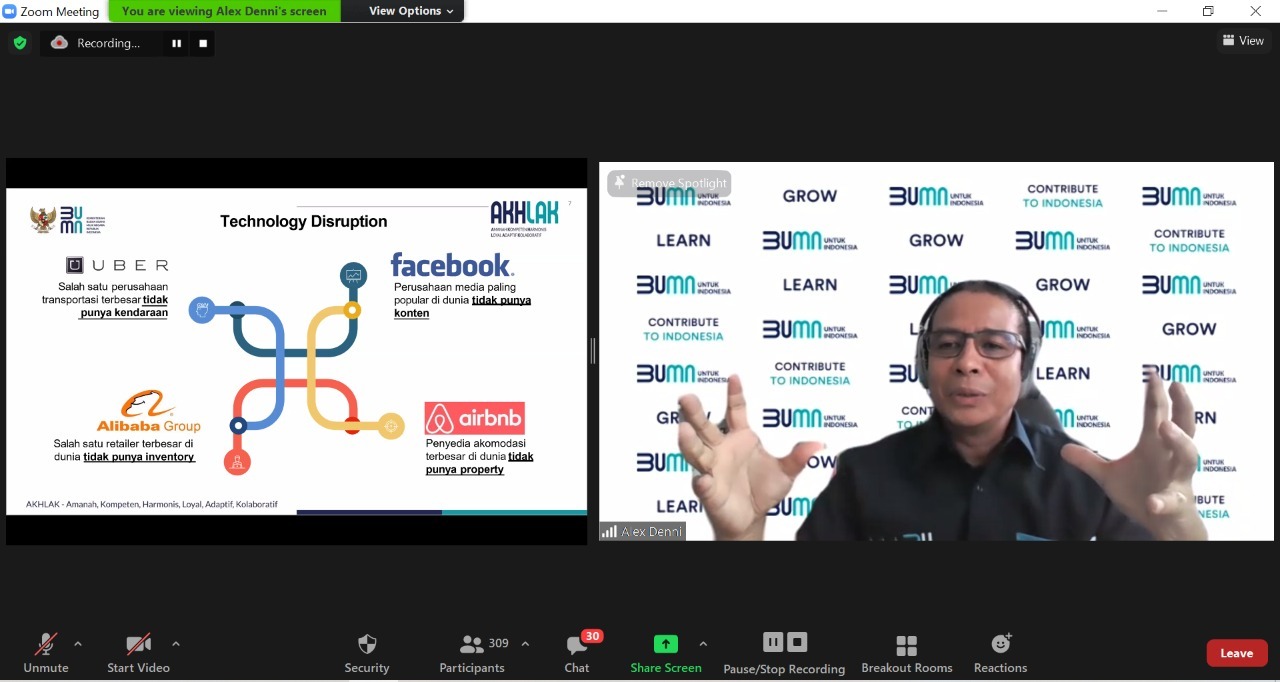Pause recording in the top recording bar
The height and width of the screenshot is (682, 1280).
click(x=177, y=43)
